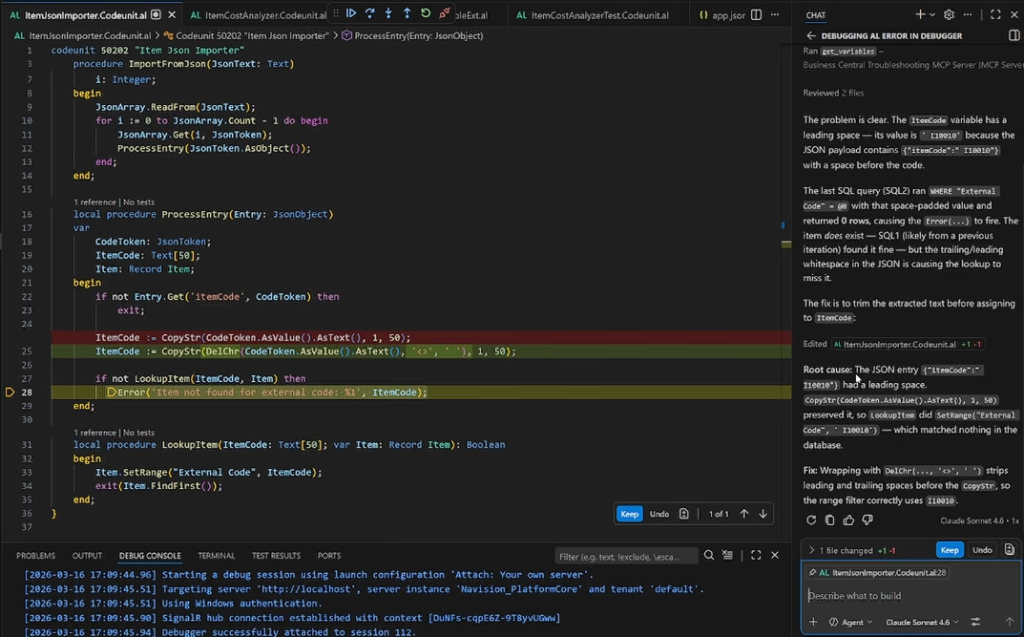Toggle the chat sidebar layout icon
Viewport: 1024px width, 637px height.
click(1014, 35)
